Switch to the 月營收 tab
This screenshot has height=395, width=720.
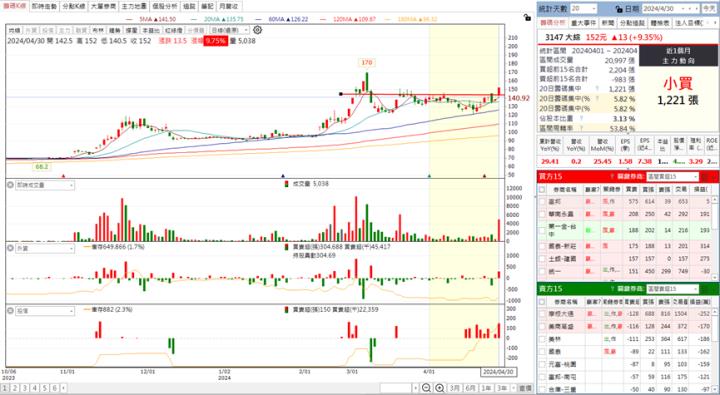(228, 6)
